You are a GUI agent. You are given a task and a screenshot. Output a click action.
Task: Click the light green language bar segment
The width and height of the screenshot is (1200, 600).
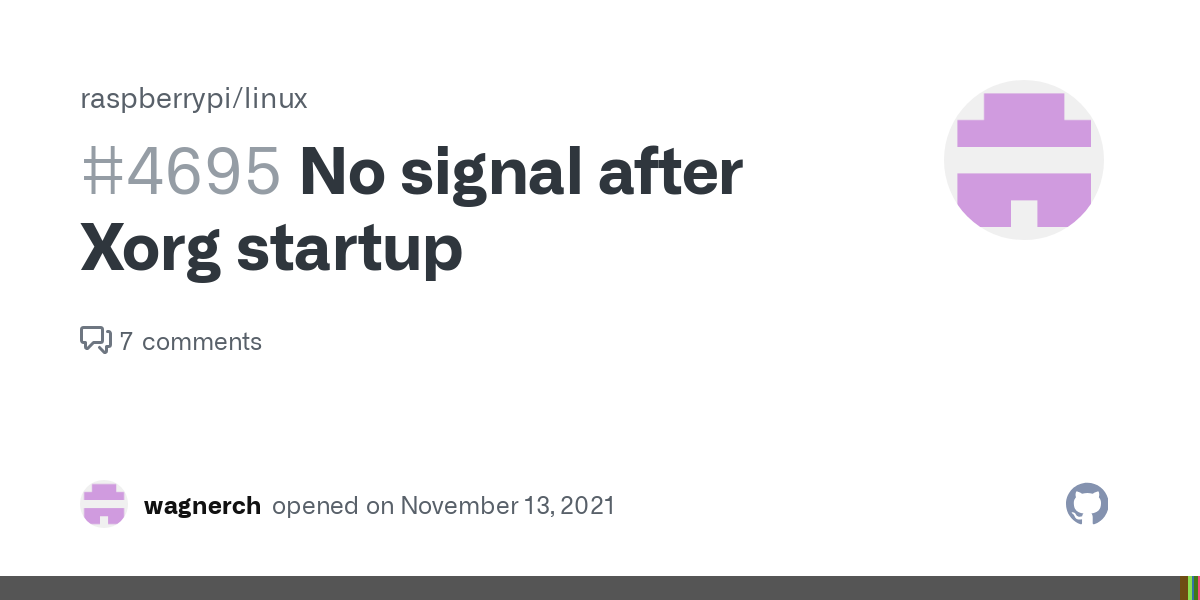click(1190, 588)
